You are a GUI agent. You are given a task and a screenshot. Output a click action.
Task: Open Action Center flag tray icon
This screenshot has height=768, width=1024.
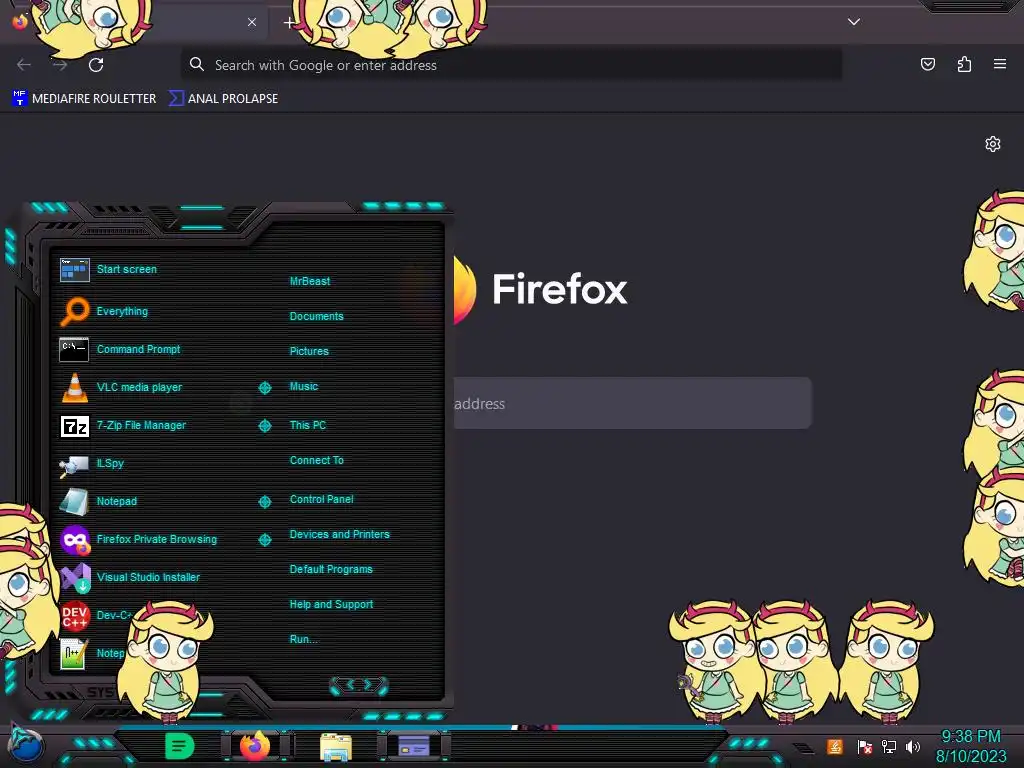click(865, 746)
